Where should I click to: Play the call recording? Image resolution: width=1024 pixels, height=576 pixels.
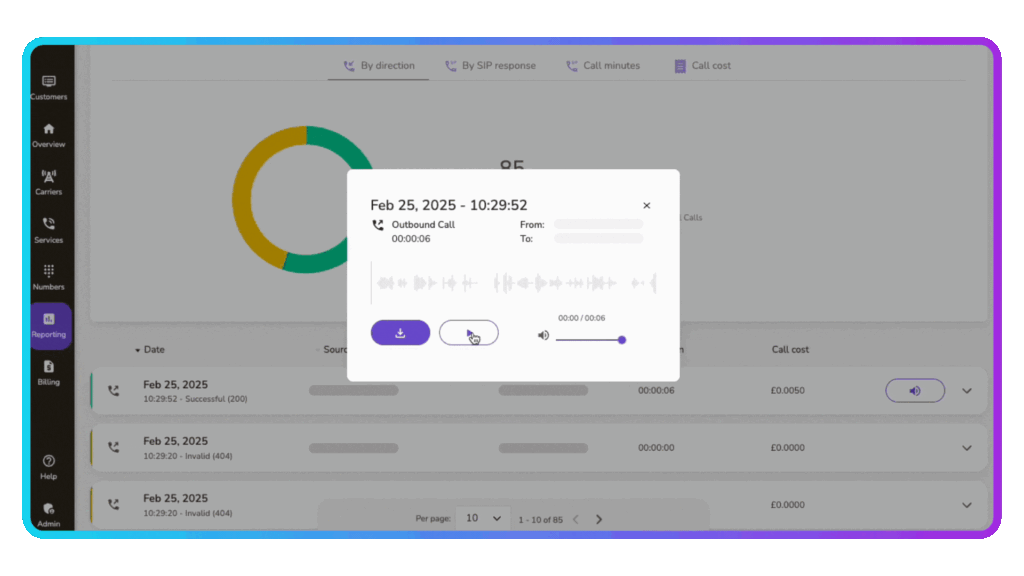click(469, 333)
